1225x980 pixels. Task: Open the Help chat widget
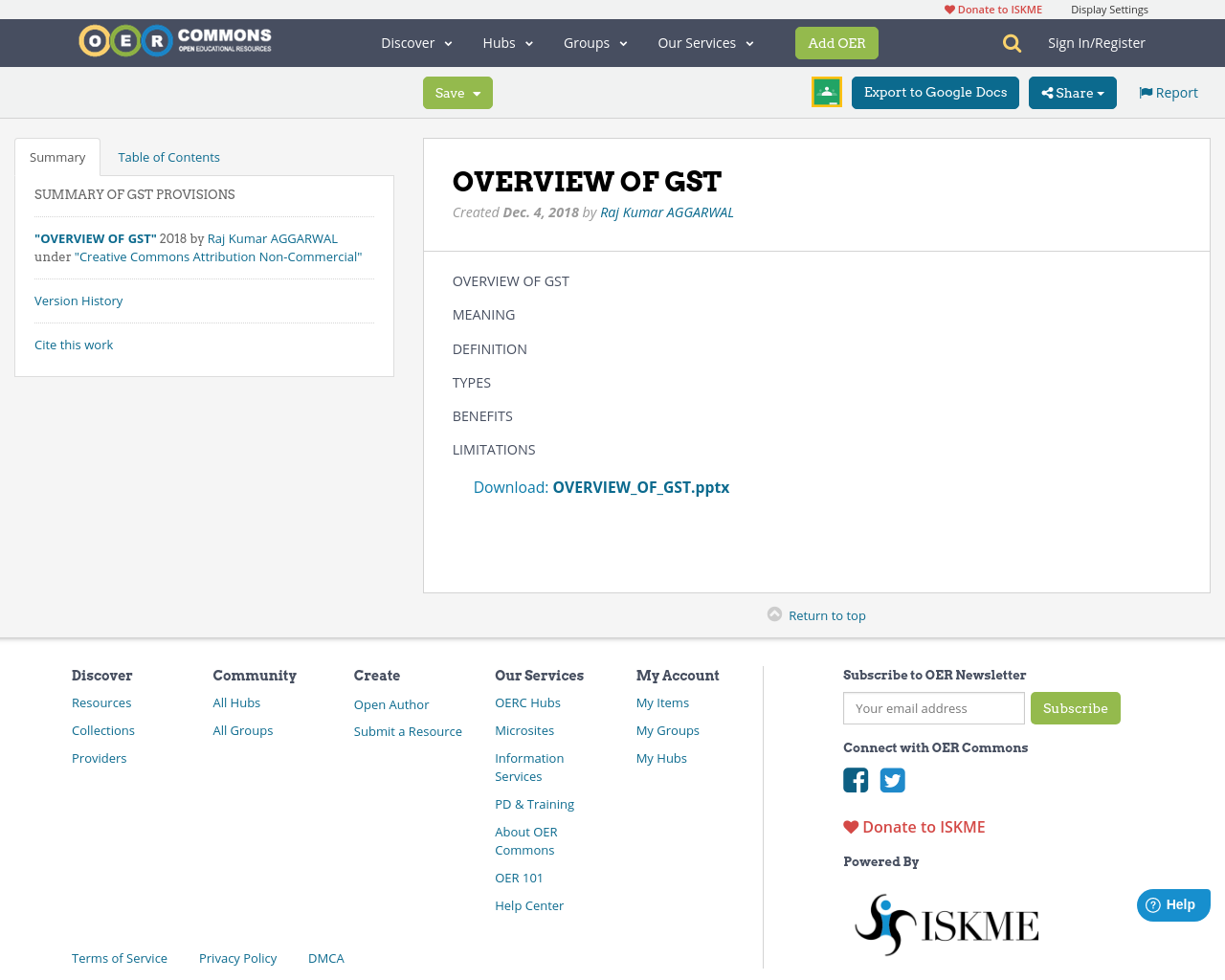pyautogui.click(x=1173, y=903)
